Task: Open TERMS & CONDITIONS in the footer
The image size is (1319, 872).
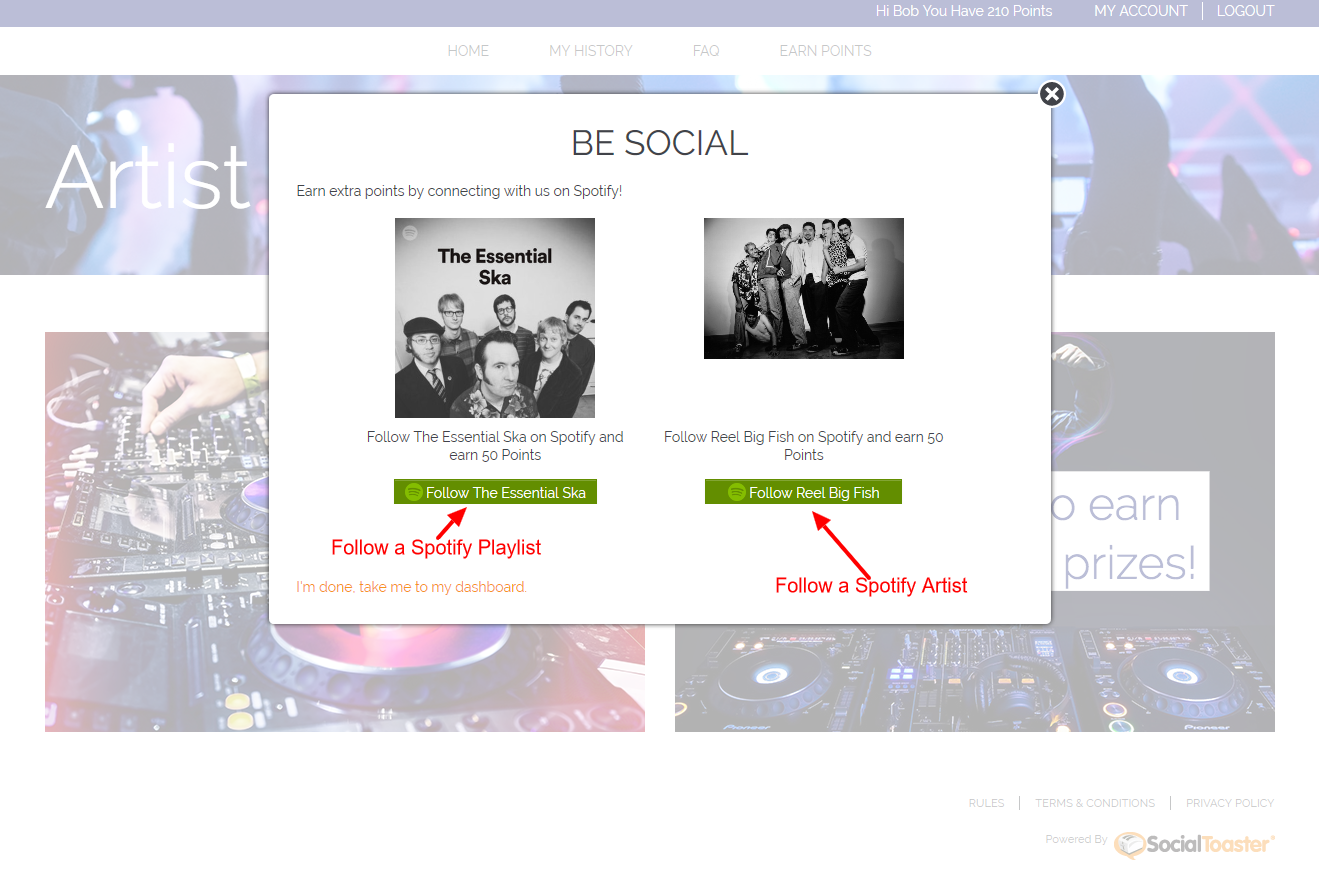Action: (1095, 803)
